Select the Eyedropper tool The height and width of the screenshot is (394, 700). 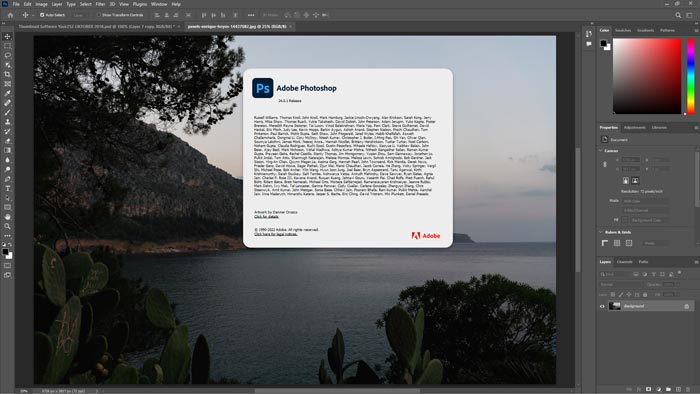click(8, 93)
